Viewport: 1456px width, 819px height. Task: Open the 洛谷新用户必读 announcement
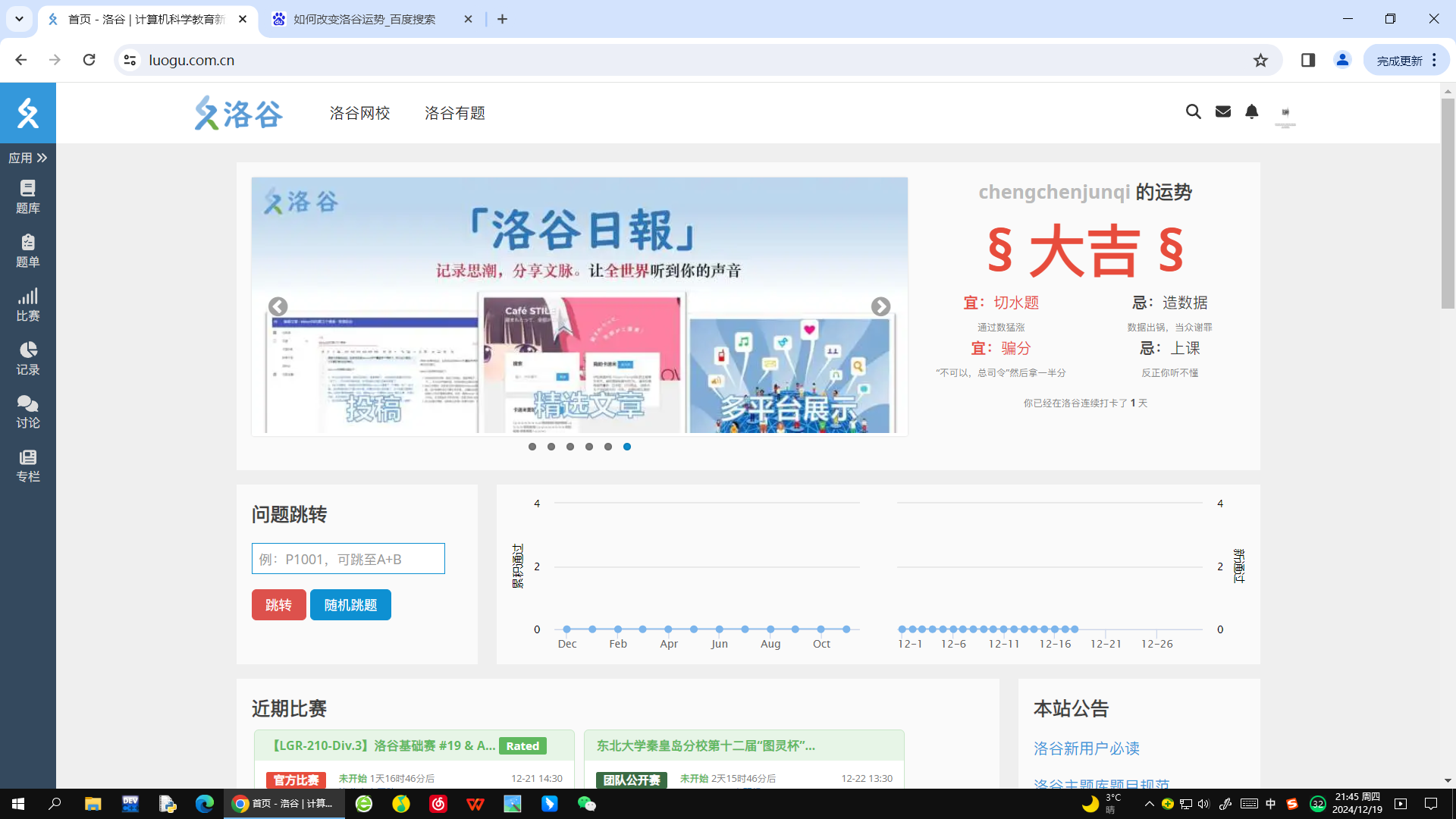coord(1086,748)
